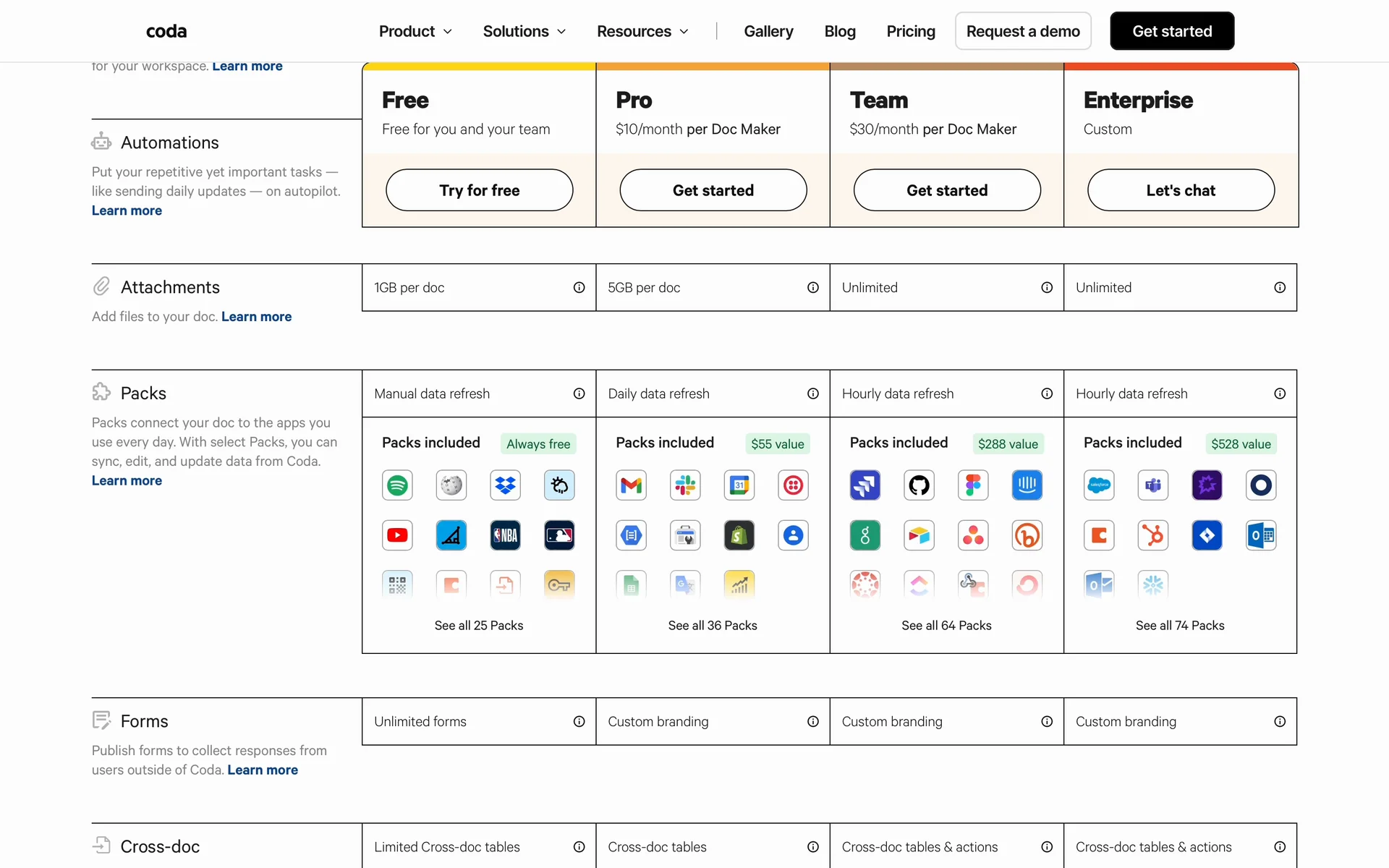Image resolution: width=1389 pixels, height=868 pixels.
Task: Expand the Solutions dropdown menu
Action: [x=524, y=31]
